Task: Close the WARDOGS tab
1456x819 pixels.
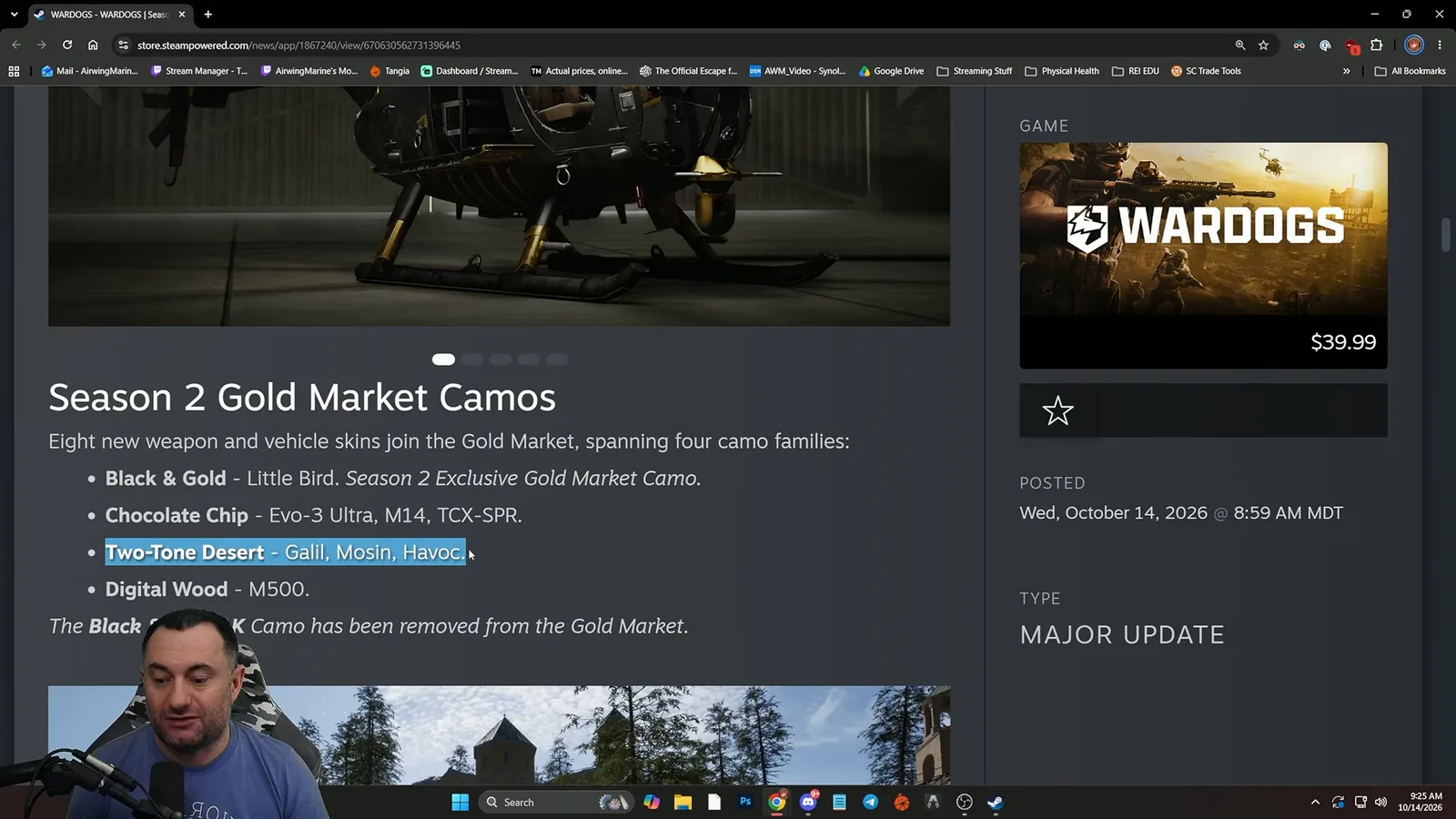Action: click(182, 15)
